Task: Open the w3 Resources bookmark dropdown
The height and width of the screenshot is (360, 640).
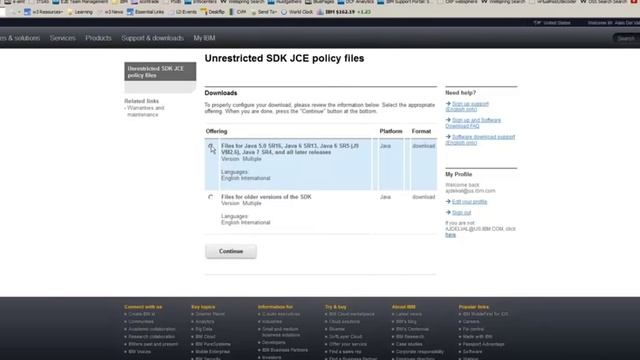Action: click(43, 12)
